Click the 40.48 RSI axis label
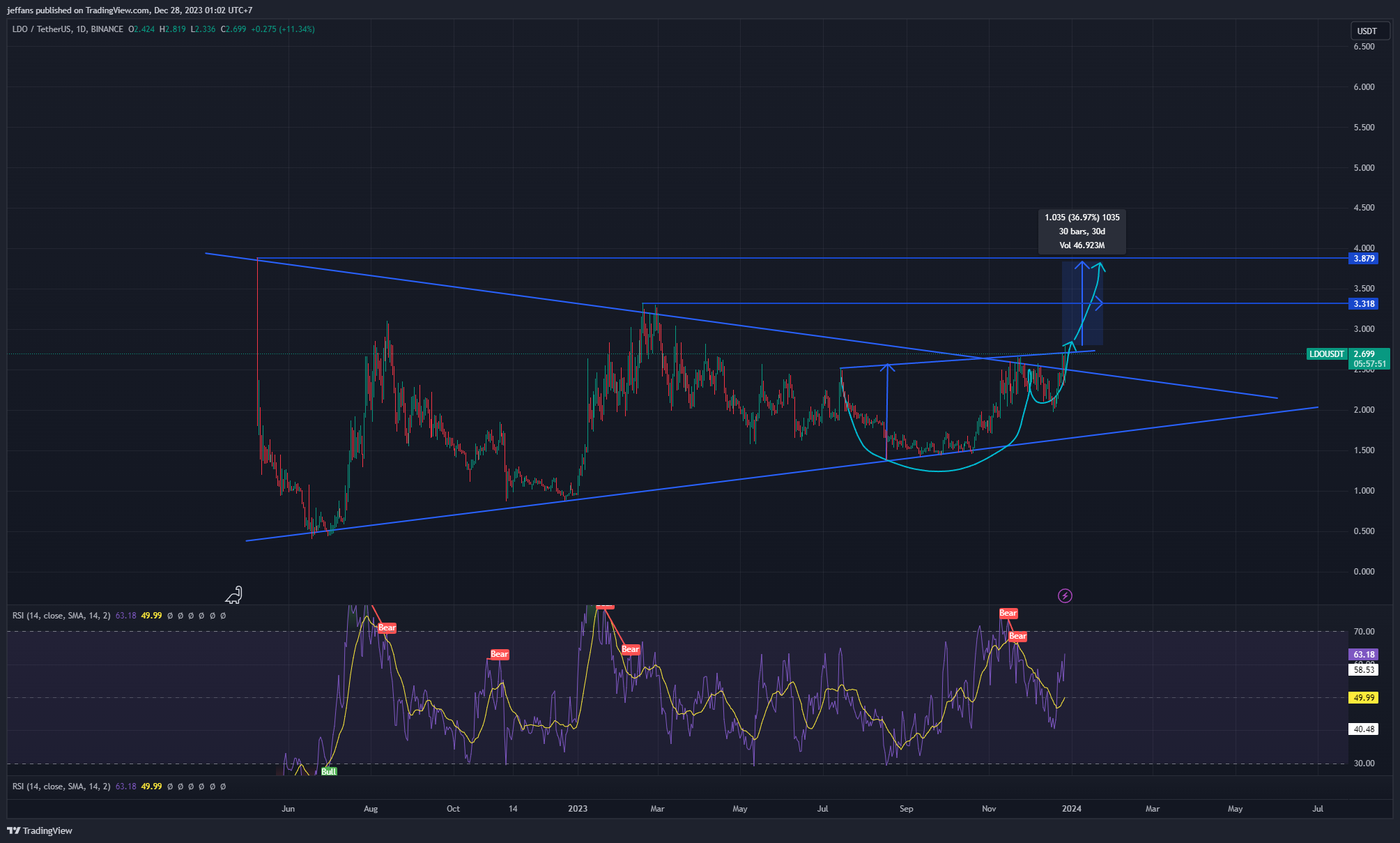Screen dimensions: 1400x843 tap(1364, 729)
